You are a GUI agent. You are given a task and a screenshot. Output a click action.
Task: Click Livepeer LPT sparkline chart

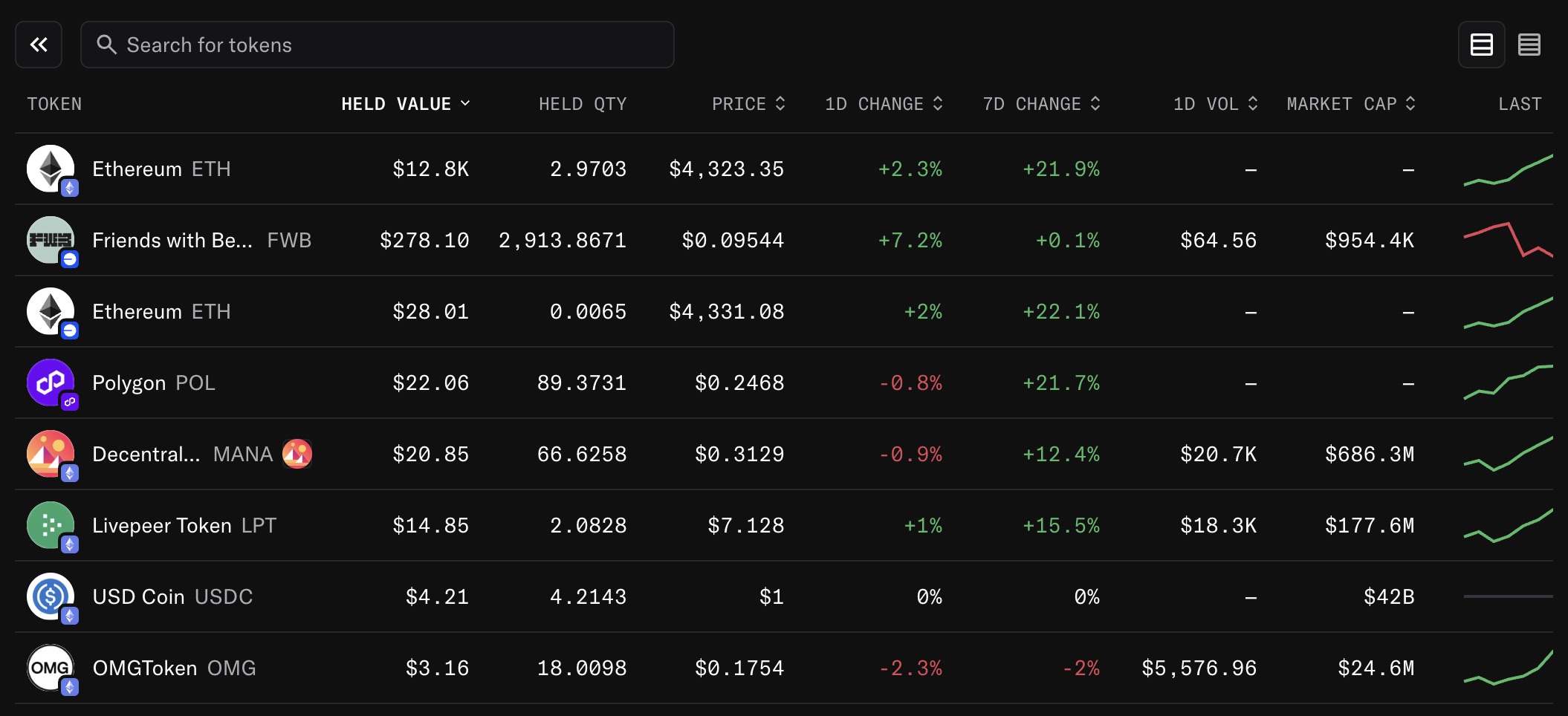(1508, 525)
